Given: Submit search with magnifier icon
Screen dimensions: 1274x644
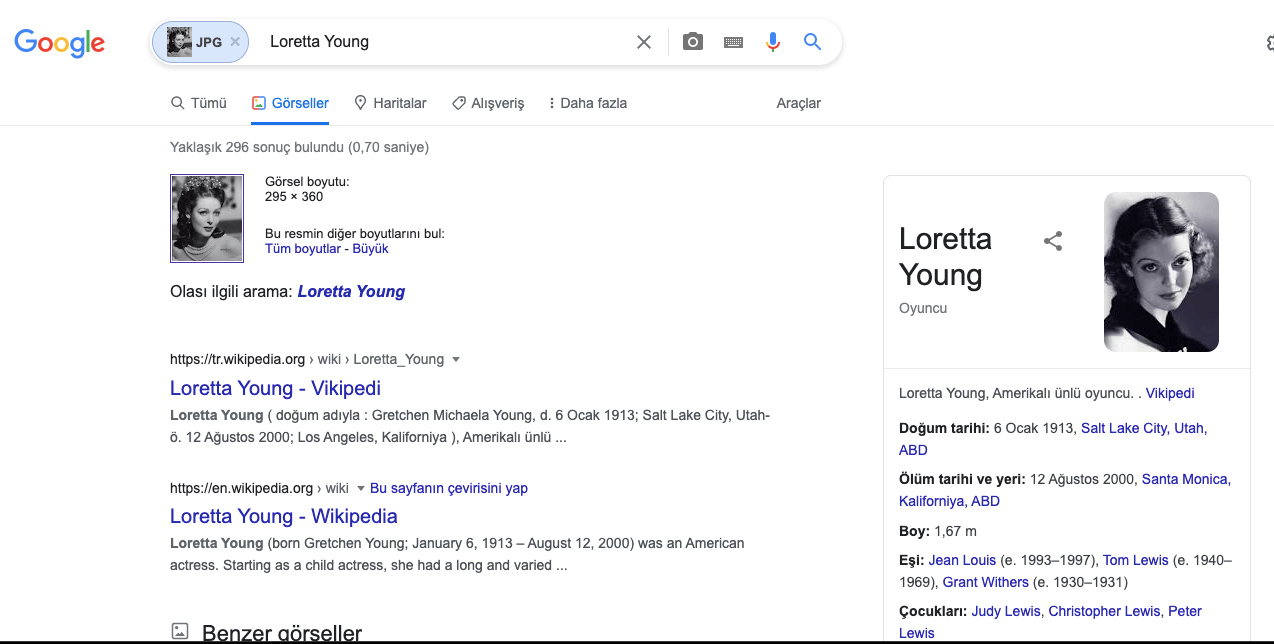Looking at the screenshot, I should tap(812, 42).
